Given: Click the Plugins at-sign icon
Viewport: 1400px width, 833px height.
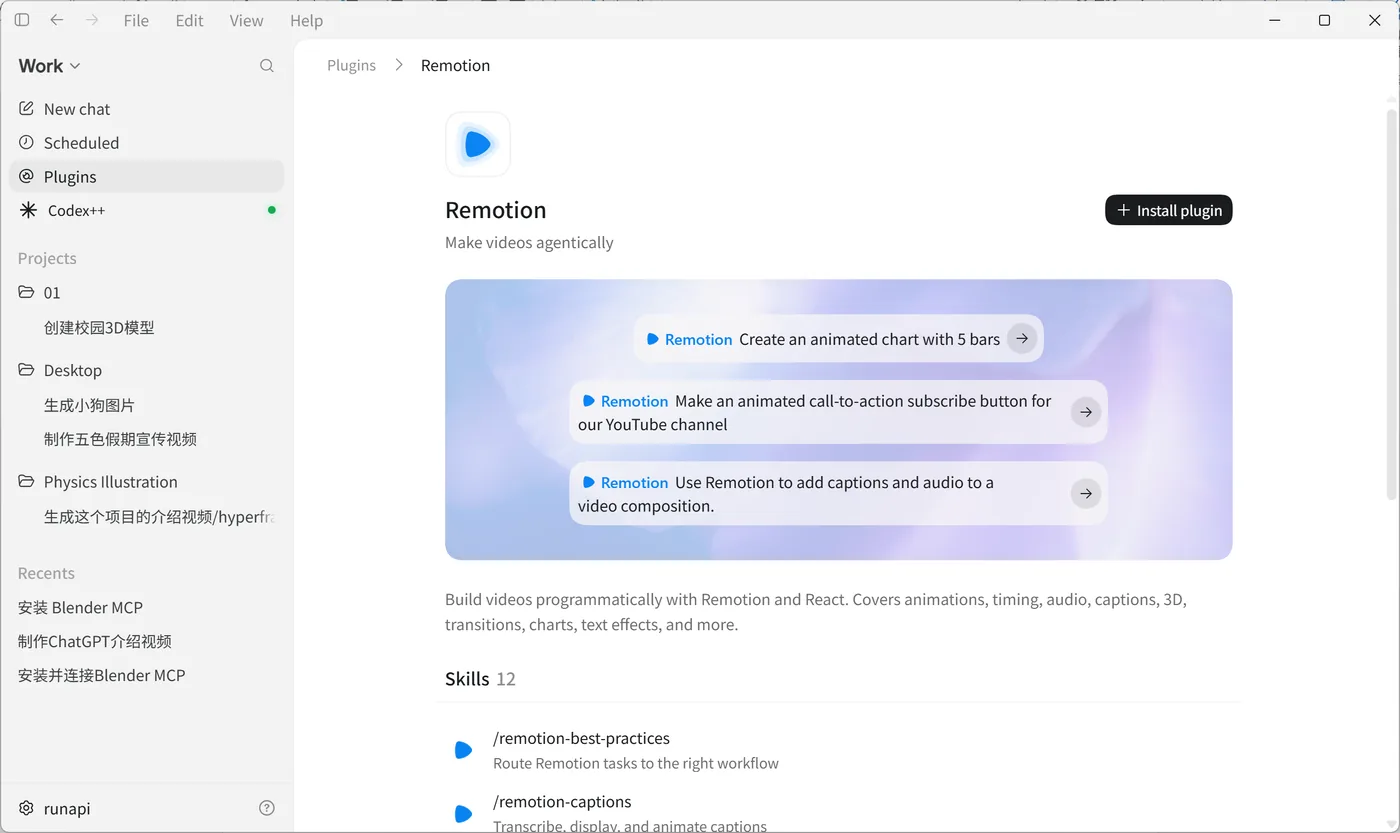Looking at the screenshot, I should (x=27, y=176).
